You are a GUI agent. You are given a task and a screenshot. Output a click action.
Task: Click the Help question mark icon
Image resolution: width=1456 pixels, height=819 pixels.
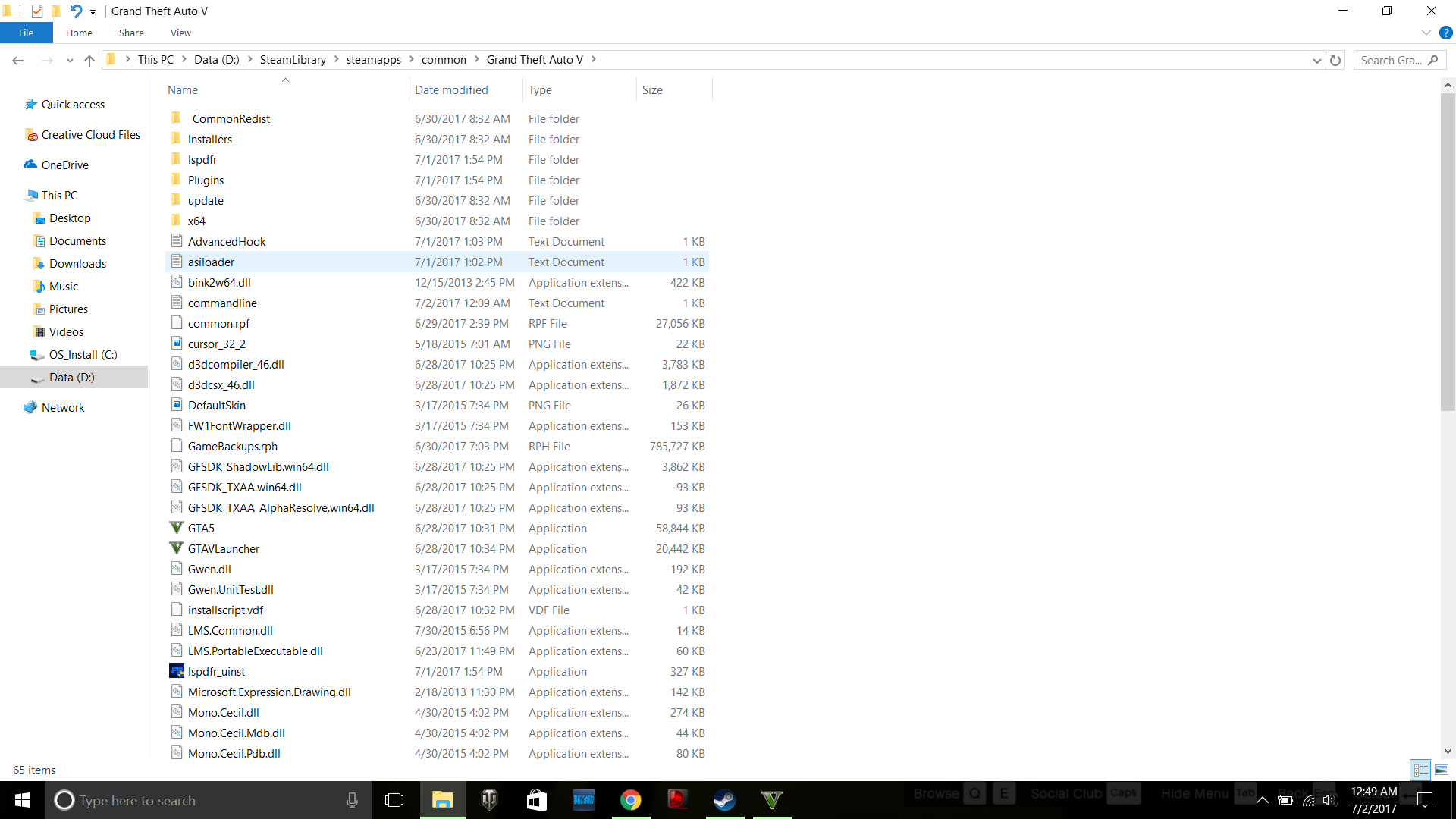[x=1445, y=33]
